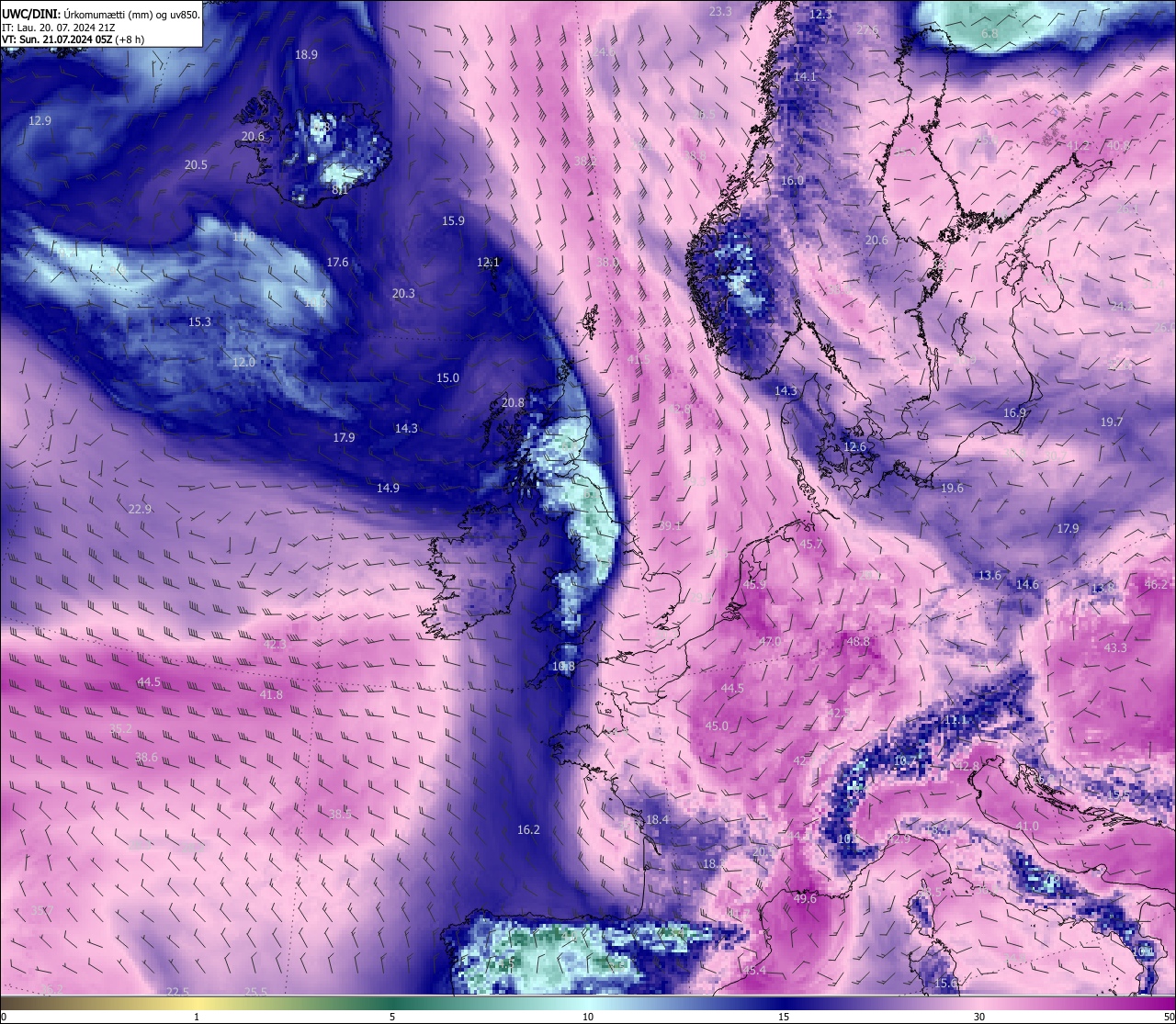Click the 15.3 value label
This screenshot has width=1176, height=1024.
pyautogui.click(x=199, y=321)
